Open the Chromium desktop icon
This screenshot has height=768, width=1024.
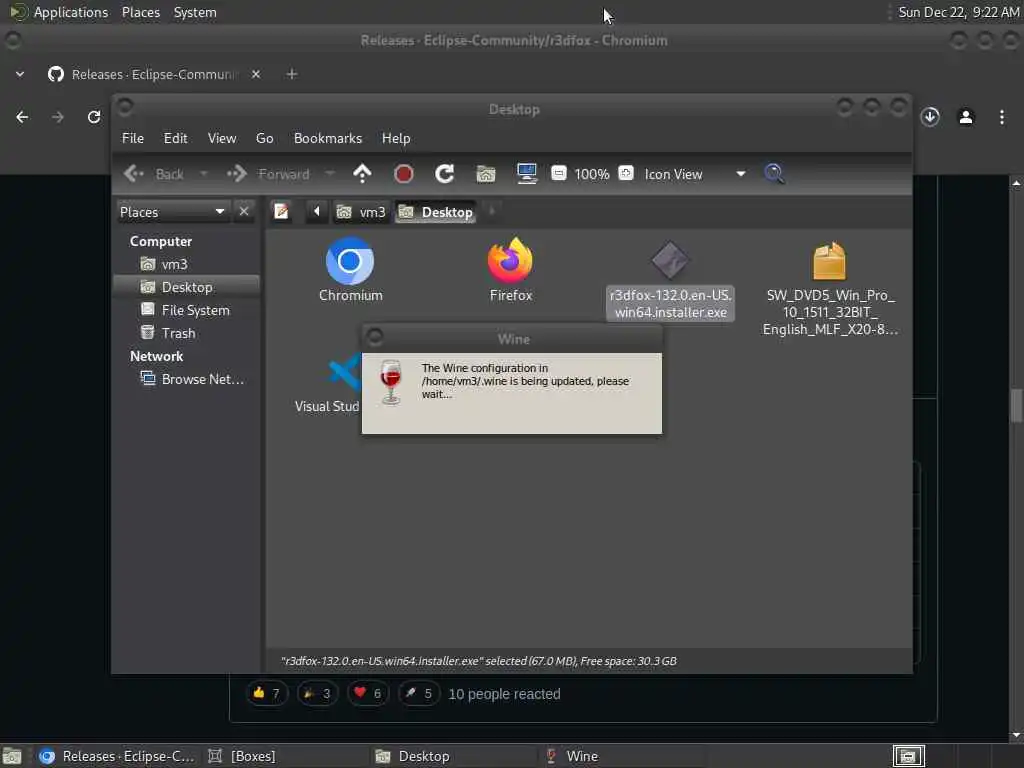(x=350, y=269)
